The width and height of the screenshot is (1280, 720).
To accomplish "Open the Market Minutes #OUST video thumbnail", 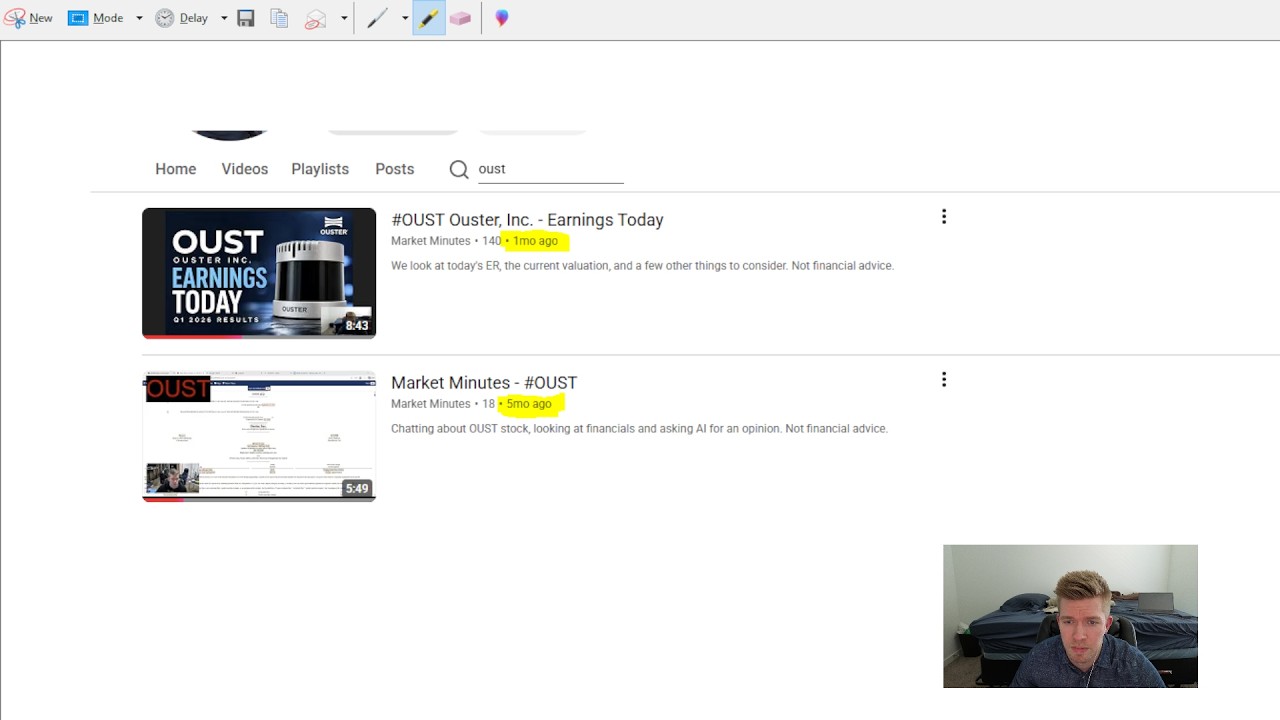I will (259, 436).
